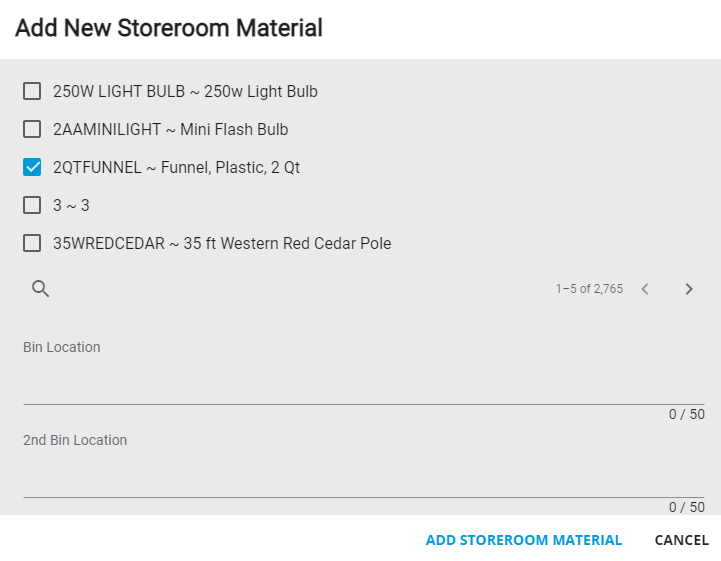Click the Bin Location 0 / 50 counter
The image size is (721, 561).
tap(687, 414)
